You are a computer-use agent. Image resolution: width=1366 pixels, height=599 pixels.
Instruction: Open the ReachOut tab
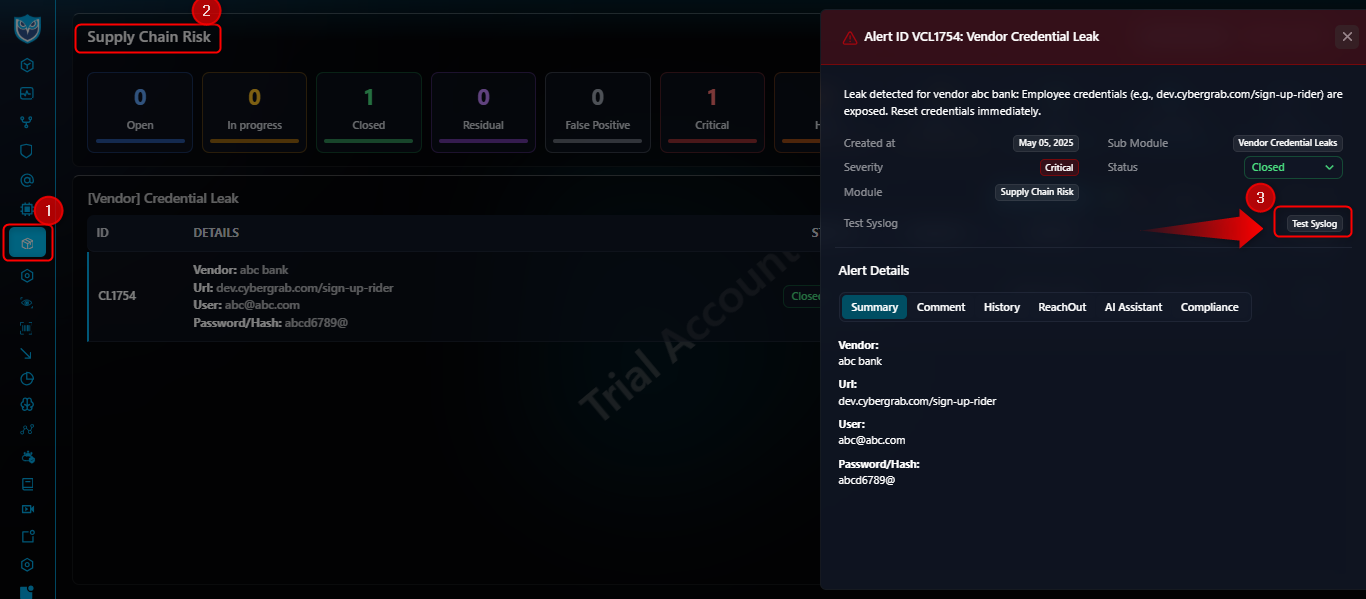1062,307
